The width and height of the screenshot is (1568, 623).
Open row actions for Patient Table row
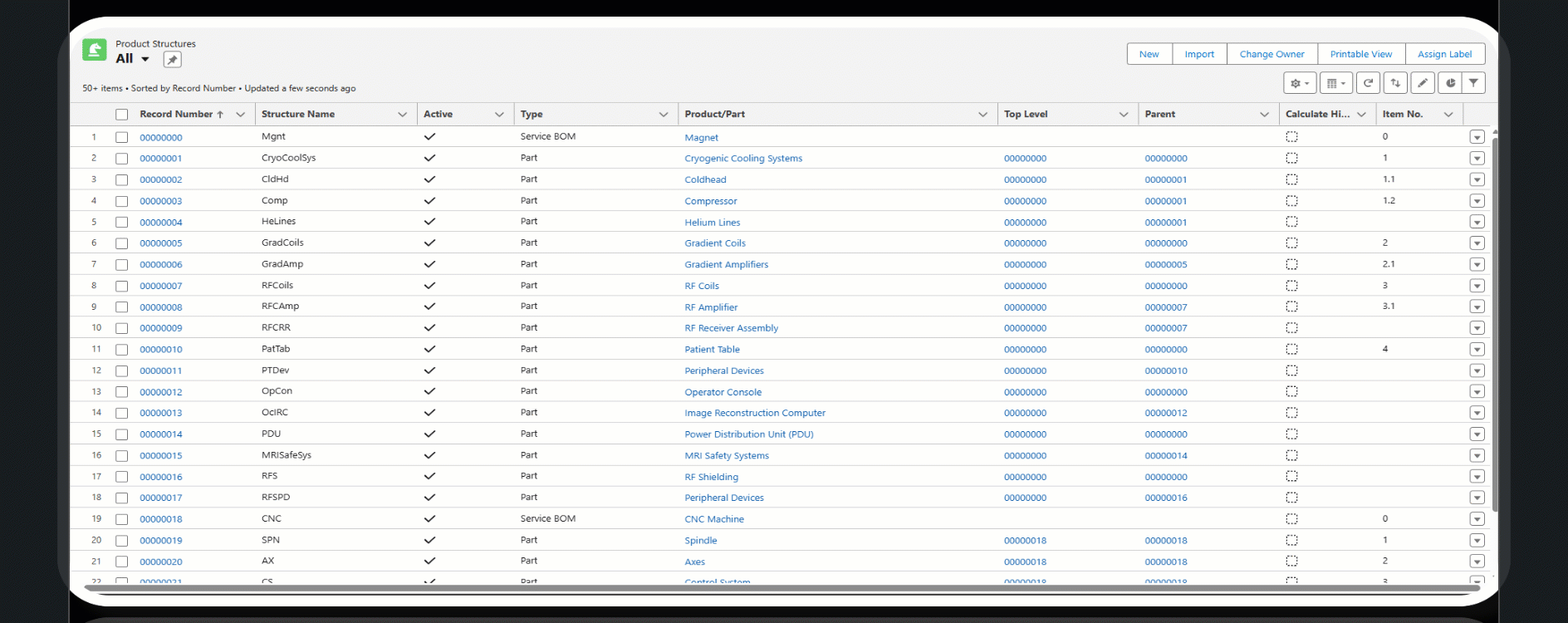coord(1477,350)
